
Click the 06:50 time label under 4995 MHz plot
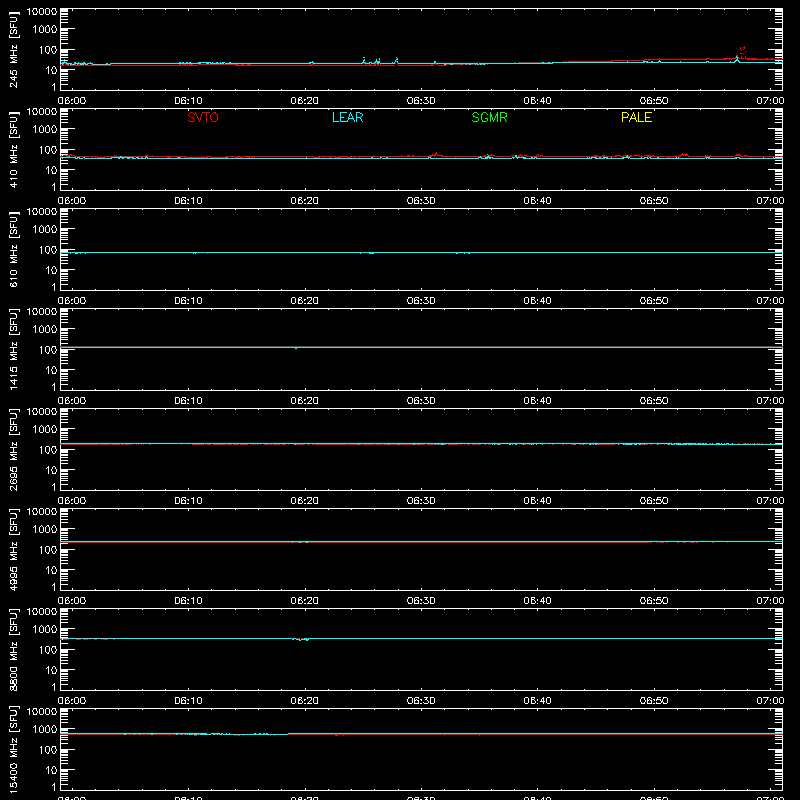[654, 601]
